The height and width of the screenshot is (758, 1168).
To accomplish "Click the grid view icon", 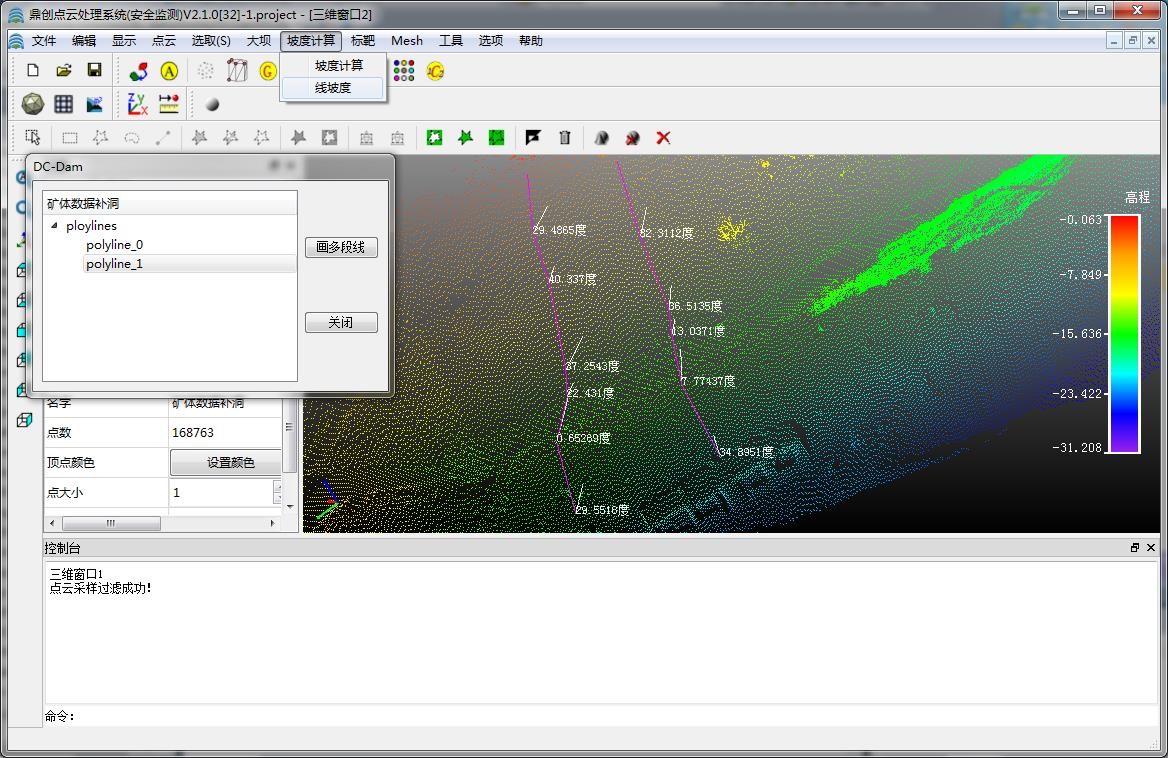I will 64,104.
